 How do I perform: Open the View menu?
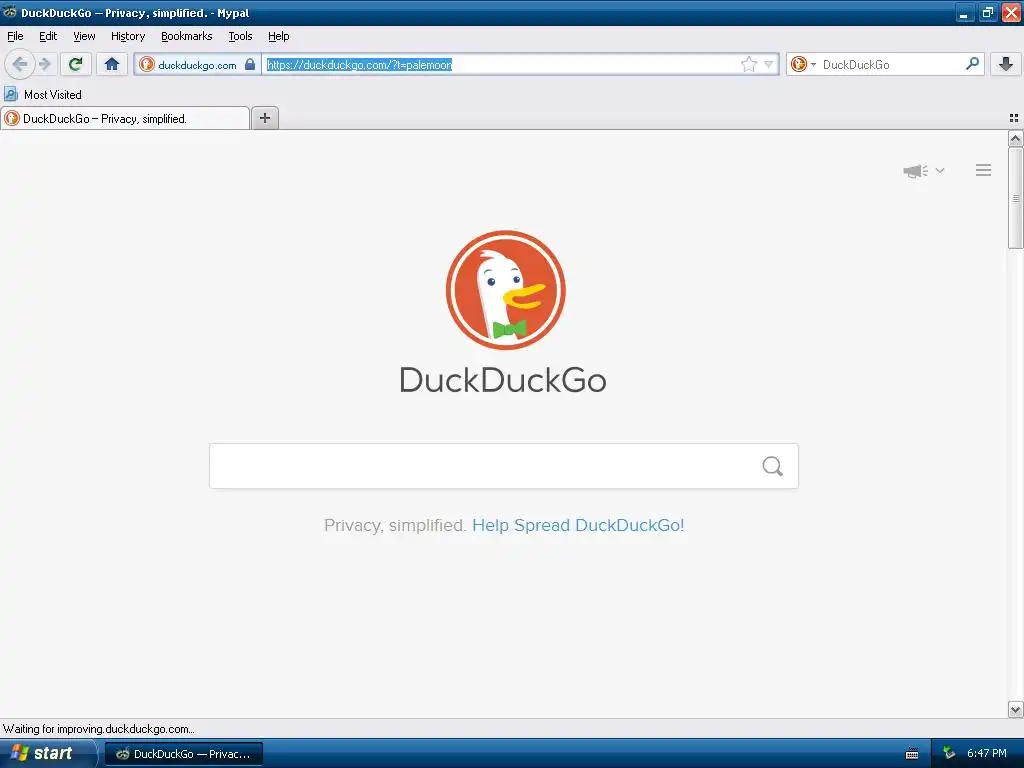pyautogui.click(x=84, y=36)
